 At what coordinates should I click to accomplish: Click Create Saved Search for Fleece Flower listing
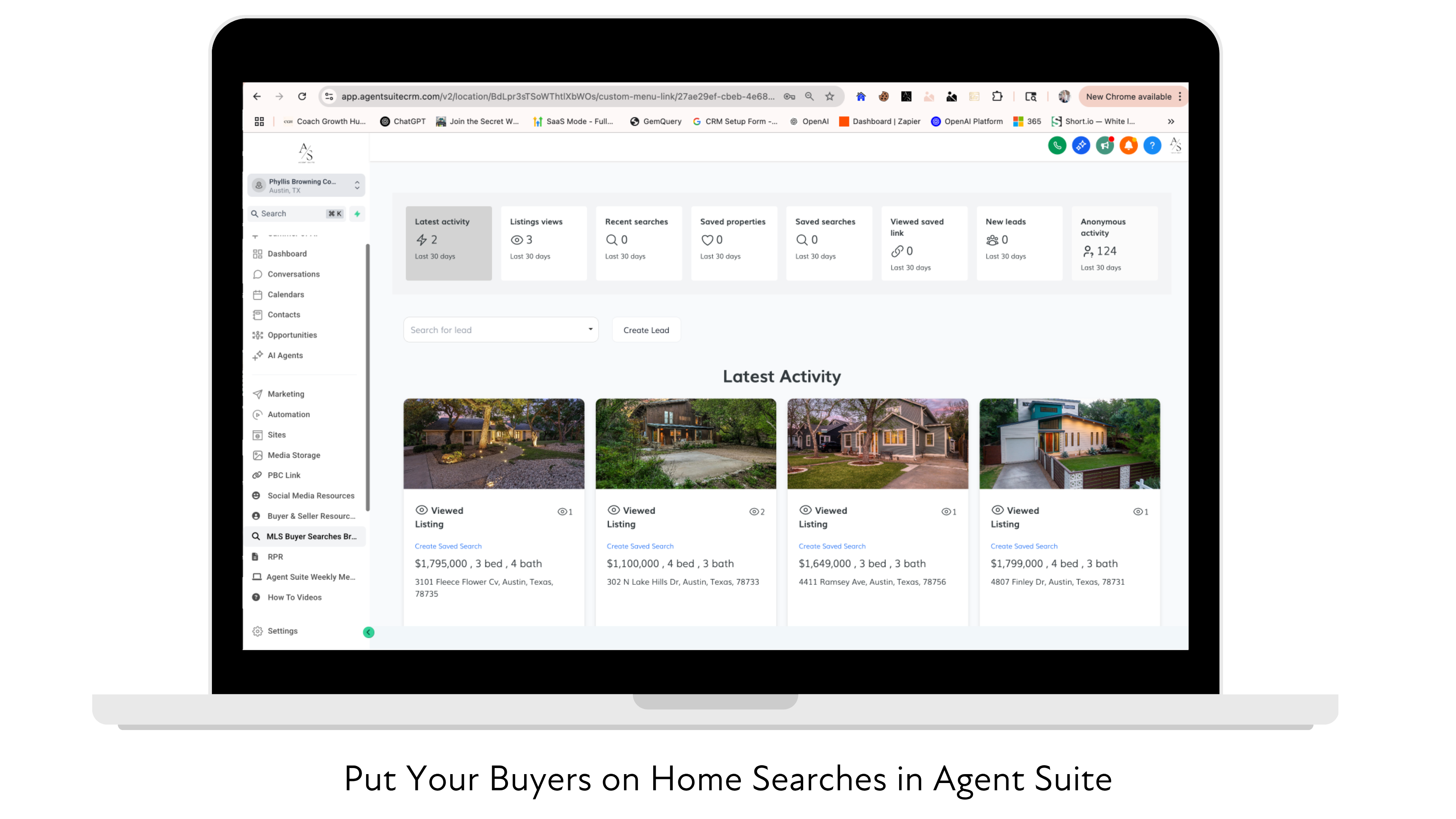tap(448, 546)
